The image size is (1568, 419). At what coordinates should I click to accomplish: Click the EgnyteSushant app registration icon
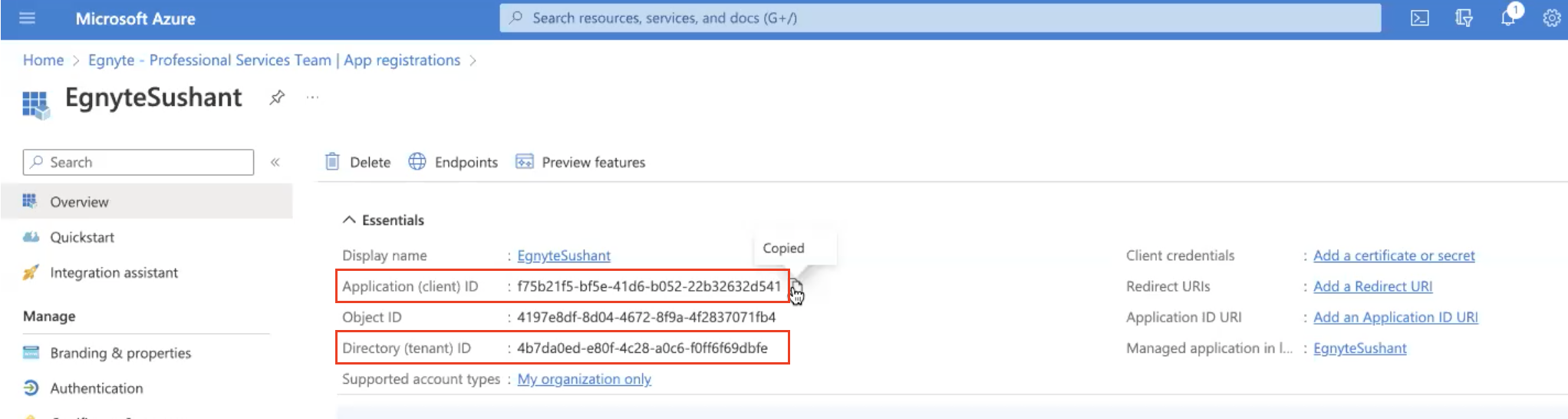[x=36, y=104]
